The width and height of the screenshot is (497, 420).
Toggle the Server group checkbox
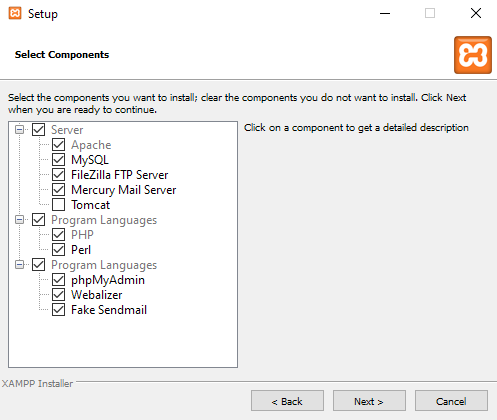[x=39, y=130]
